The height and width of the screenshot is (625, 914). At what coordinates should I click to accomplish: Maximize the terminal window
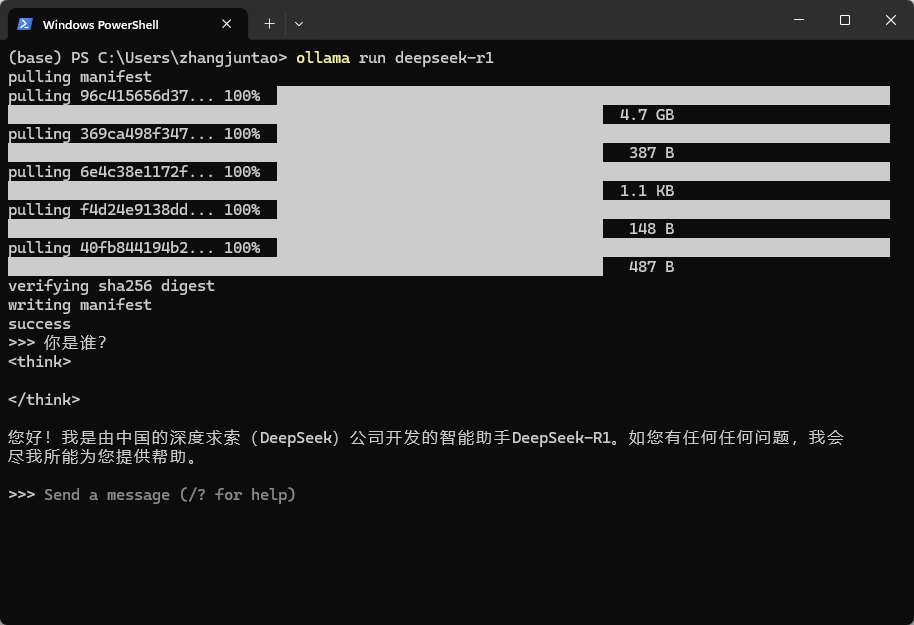[x=844, y=20]
